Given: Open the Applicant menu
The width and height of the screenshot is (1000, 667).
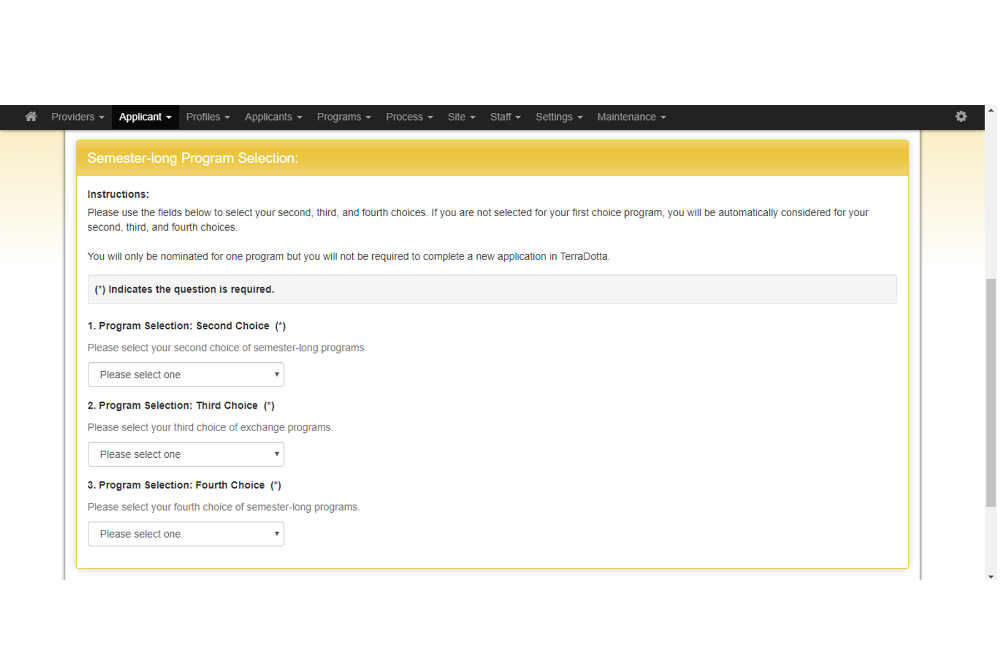Looking at the screenshot, I should 145,117.
